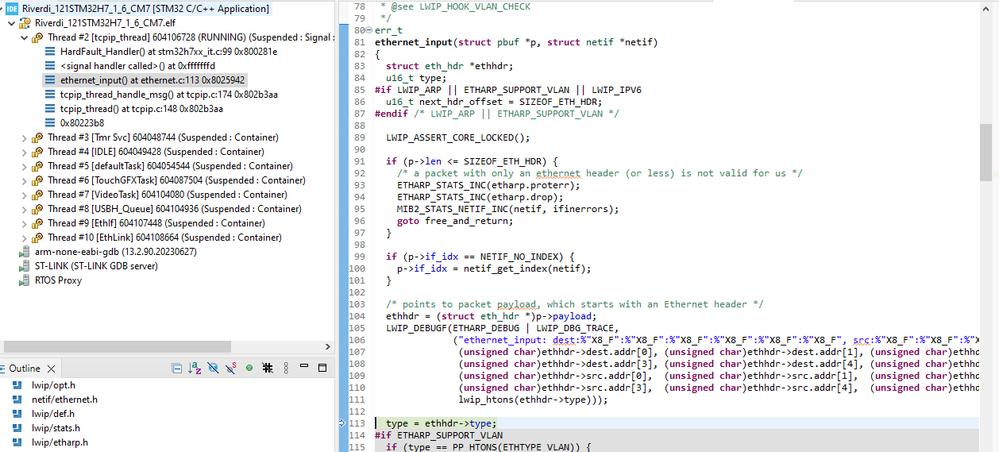Click the IDE launch icon beside Riverdi_121STM32H7_1_6_CM7
Screen dimensions: 999x452
click(11, 9)
